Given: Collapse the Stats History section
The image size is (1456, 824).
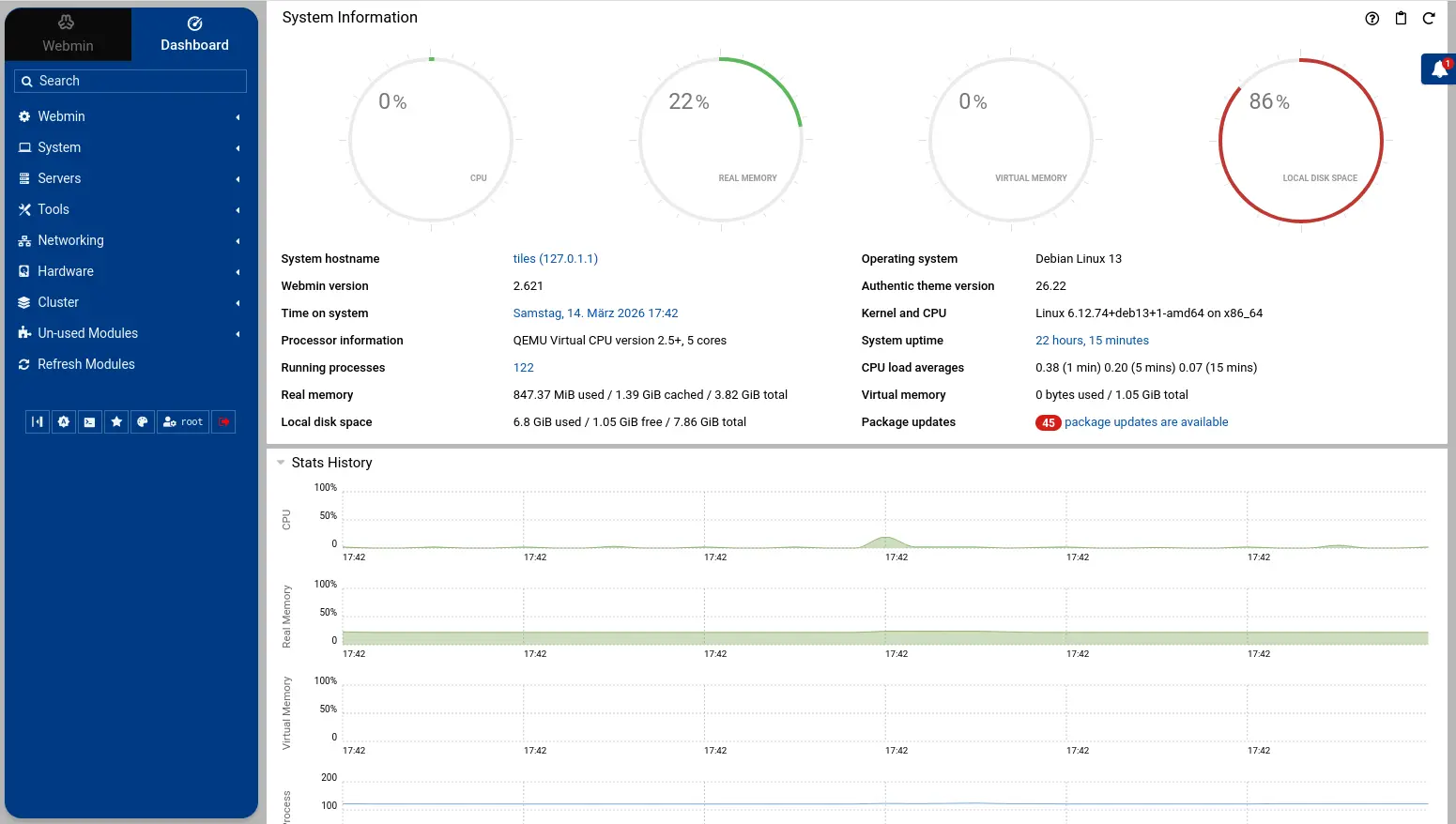Looking at the screenshot, I should 281,463.
